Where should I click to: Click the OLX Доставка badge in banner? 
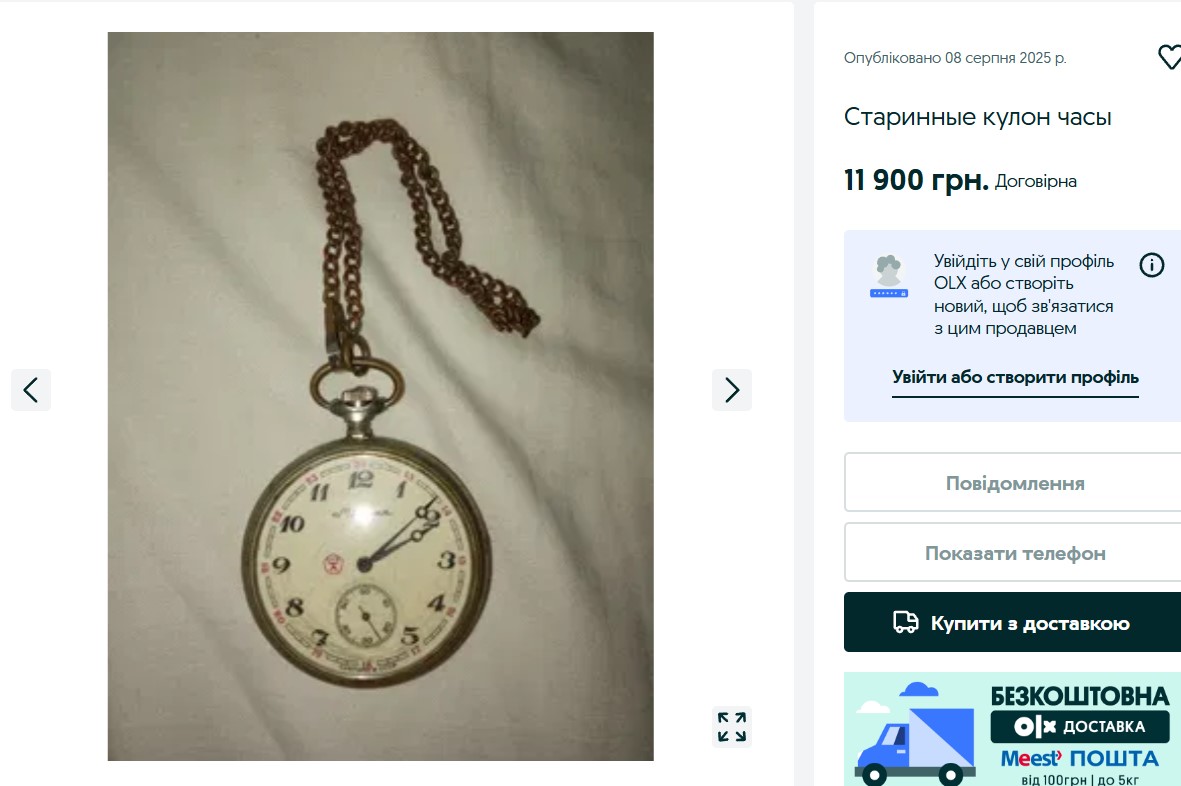1080,727
